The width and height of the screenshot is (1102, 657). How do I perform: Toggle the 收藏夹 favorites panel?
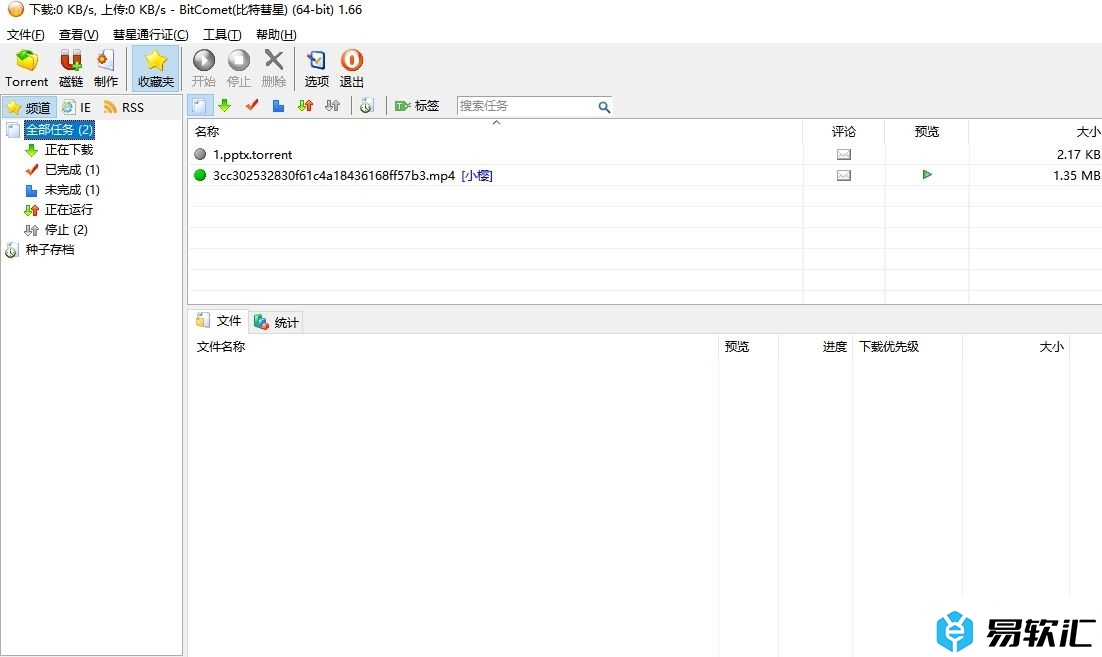[155, 68]
